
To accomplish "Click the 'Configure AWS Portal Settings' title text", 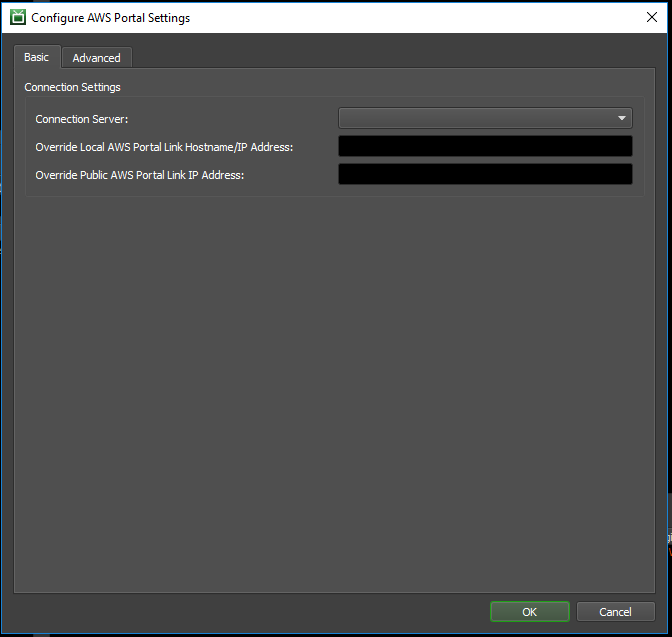I will click(x=110, y=18).
